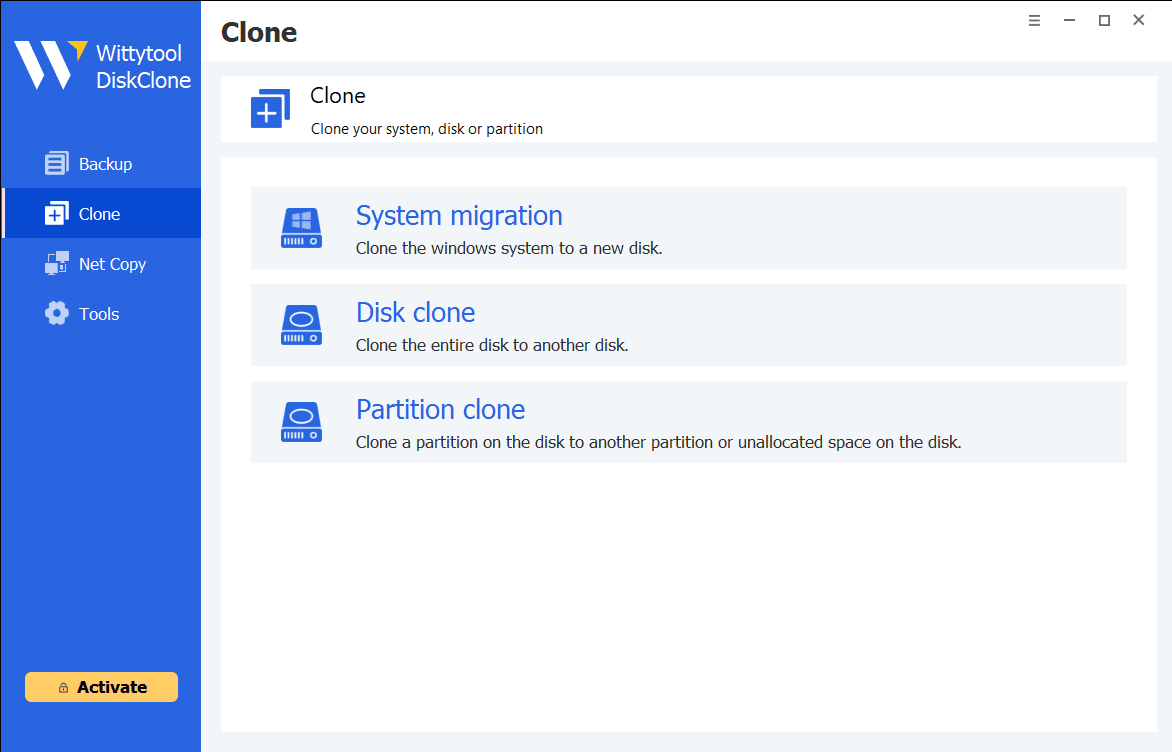Click the Partition clone drive icon
Viewport: 1172px width, 752px height.
pos(301,422)
